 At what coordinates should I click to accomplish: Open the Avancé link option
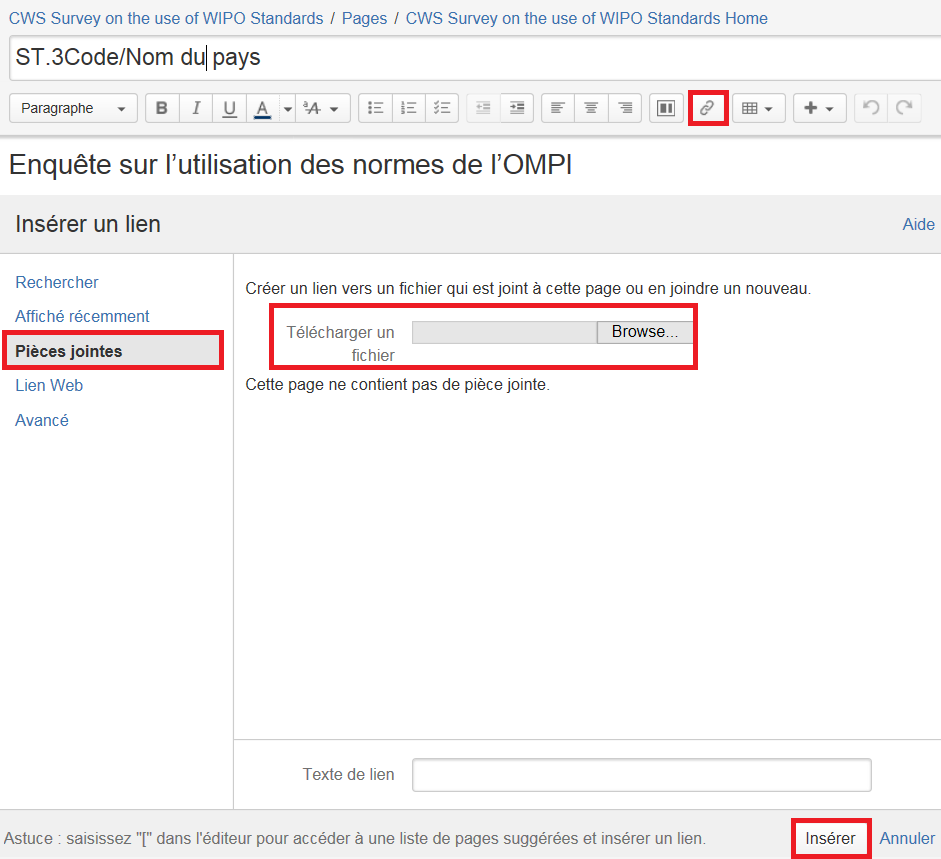pos(42,420)
